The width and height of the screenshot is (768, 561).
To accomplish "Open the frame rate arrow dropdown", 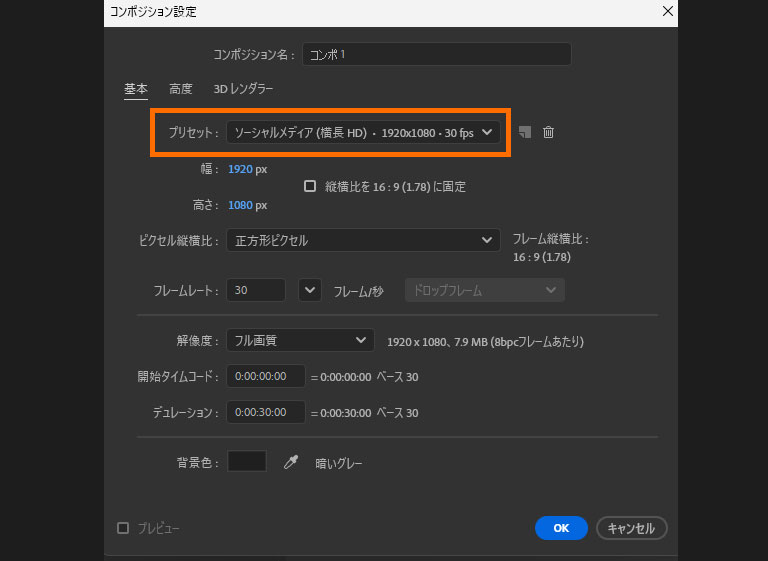I will tap(311, 290).
